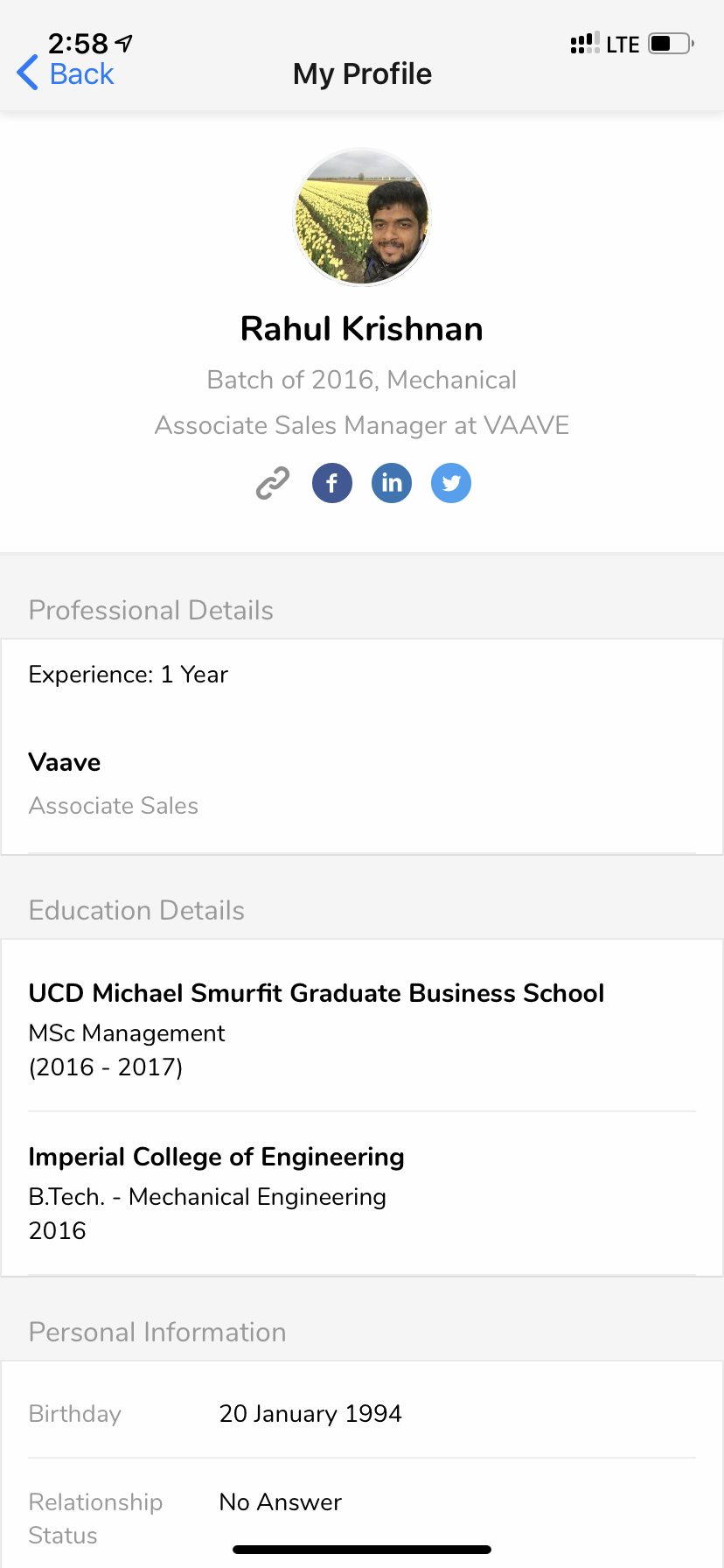724x1568 pixels.
Task: Tap the Birthday 20 January 1994 value
Action: point(310,1414)
